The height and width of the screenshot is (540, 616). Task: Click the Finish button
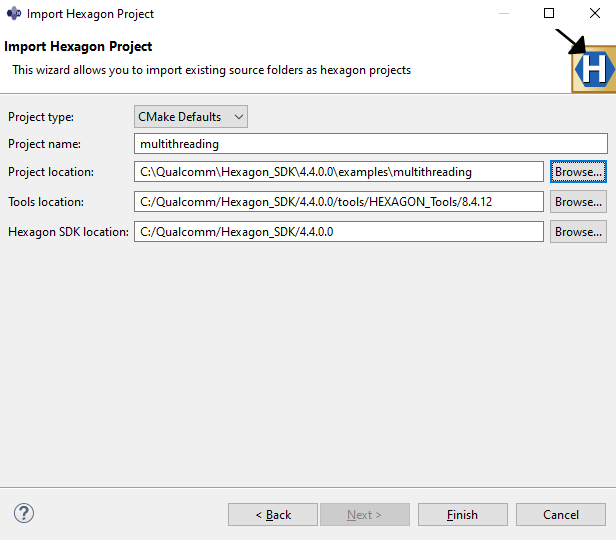[462, 514]
